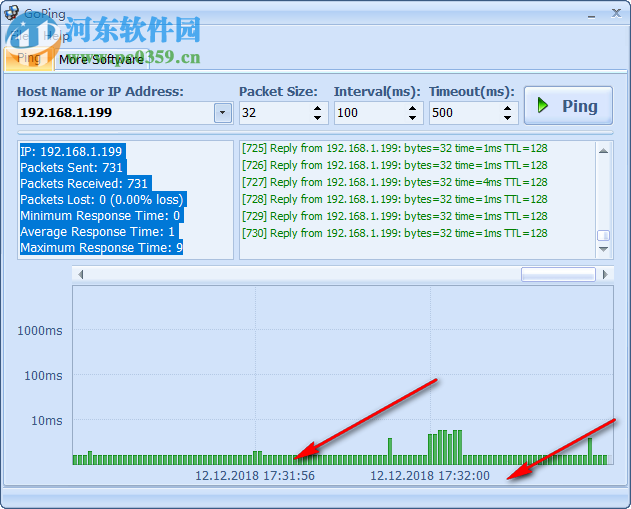
Task: Click the log scrollbar up arrow
Action: [603, 150]
